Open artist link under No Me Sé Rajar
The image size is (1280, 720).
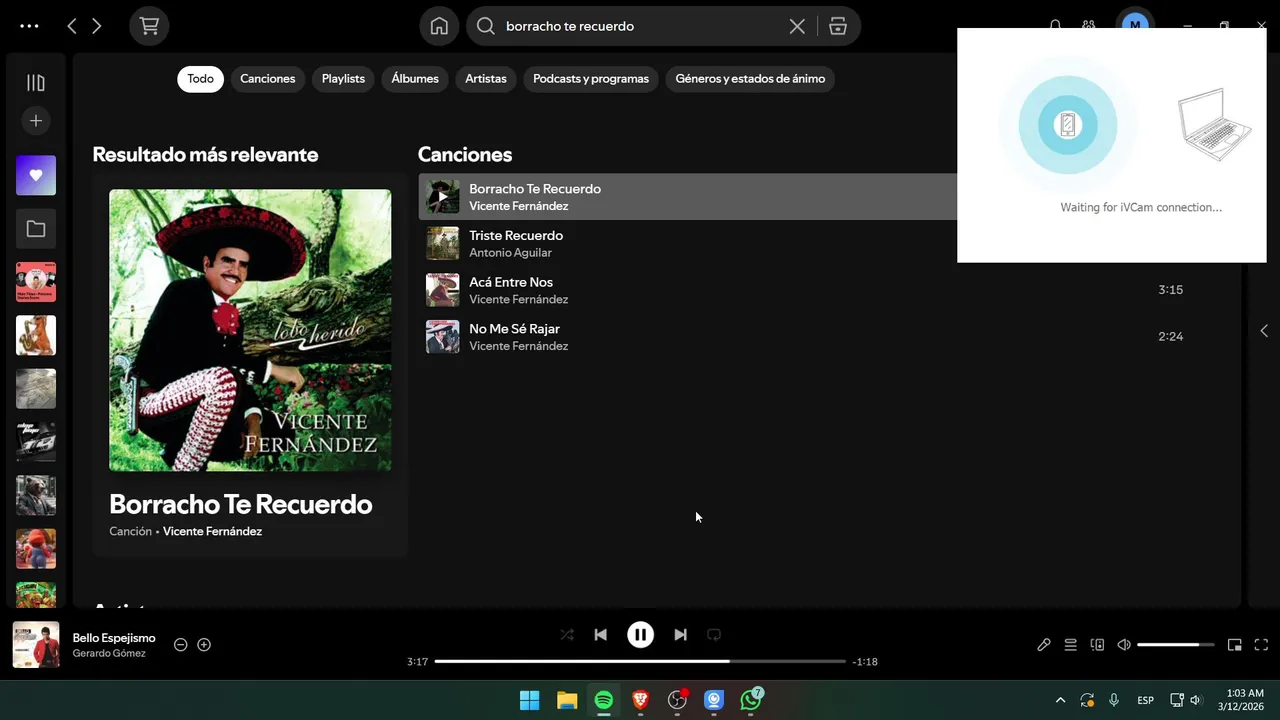point(518,346)
